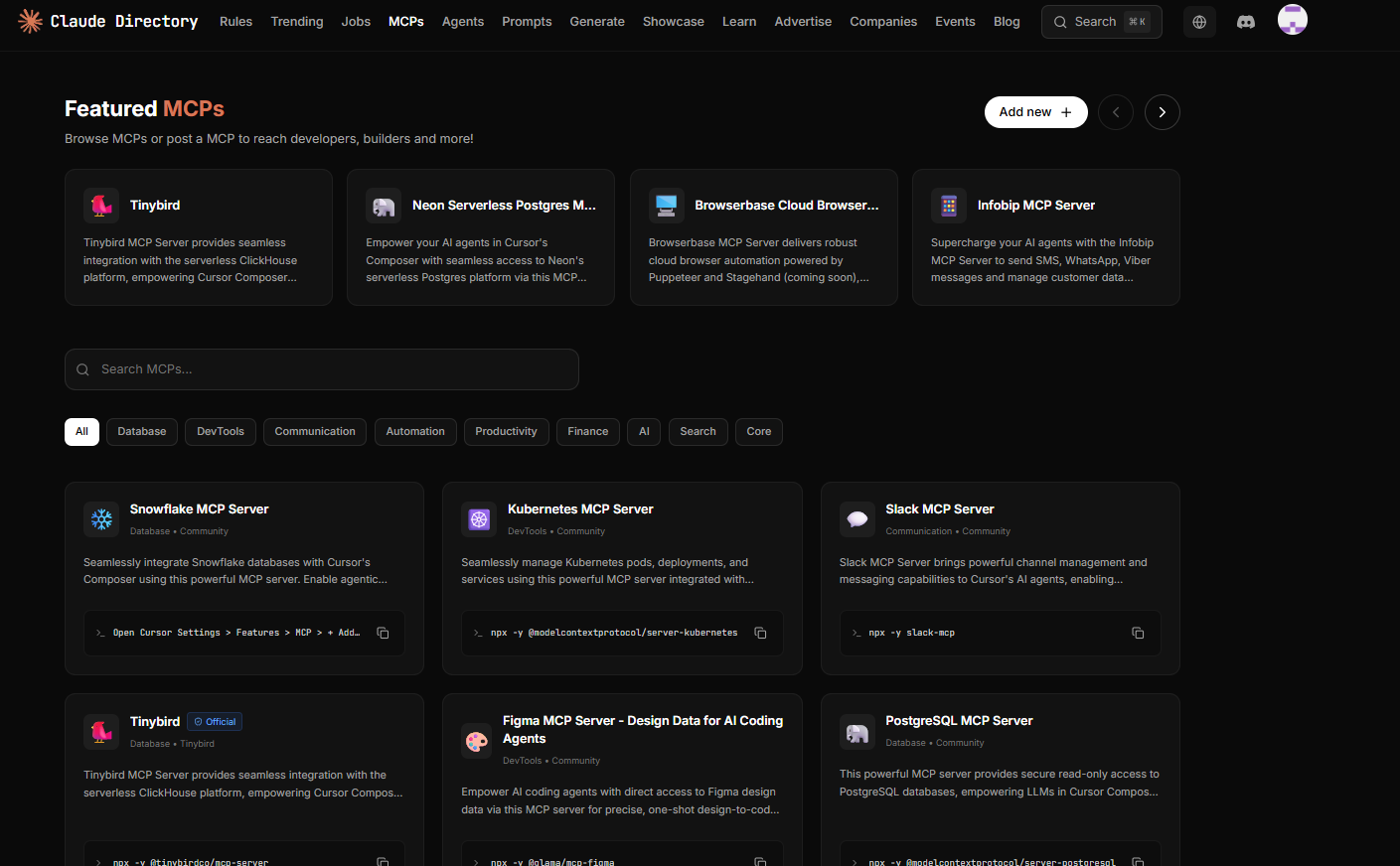Open the Trending nav item

click(297, 22)
